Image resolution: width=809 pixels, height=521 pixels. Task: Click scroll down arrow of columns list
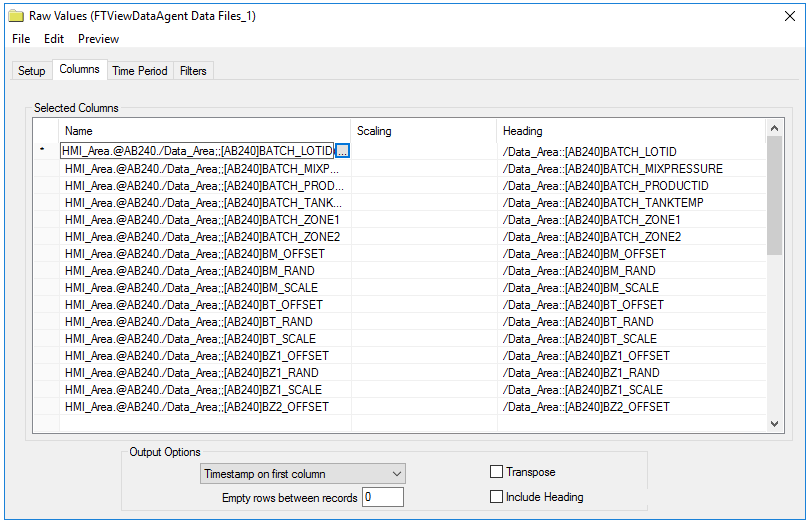pos(774,424)
